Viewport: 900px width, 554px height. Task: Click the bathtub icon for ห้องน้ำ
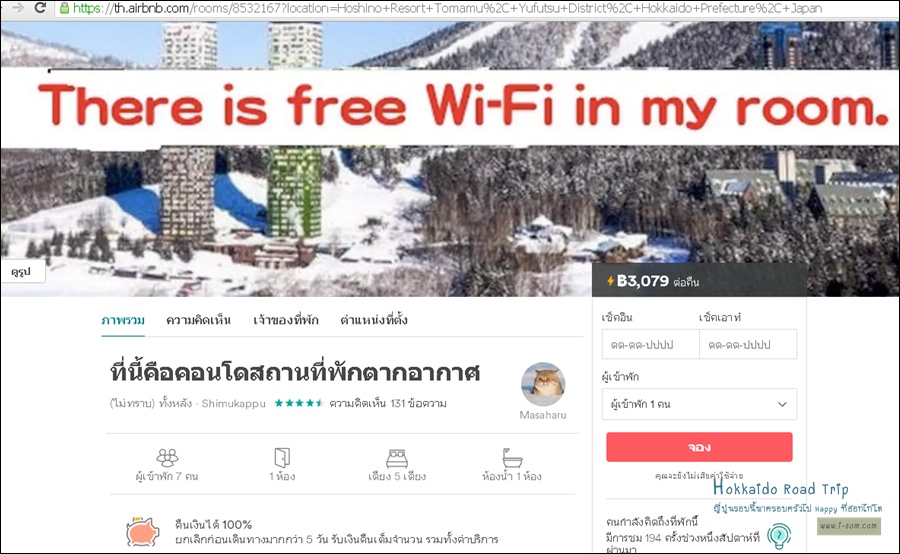click(511, 458)
